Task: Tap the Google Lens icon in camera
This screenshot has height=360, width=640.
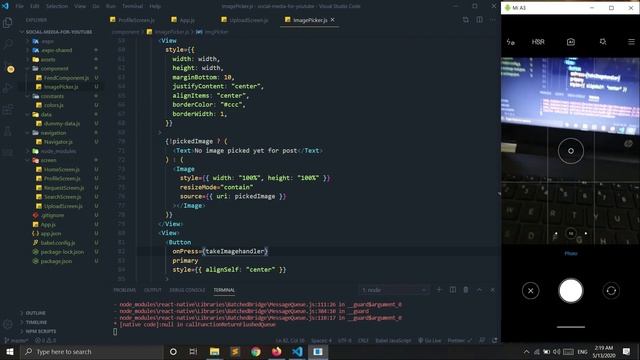Action: 603,42
